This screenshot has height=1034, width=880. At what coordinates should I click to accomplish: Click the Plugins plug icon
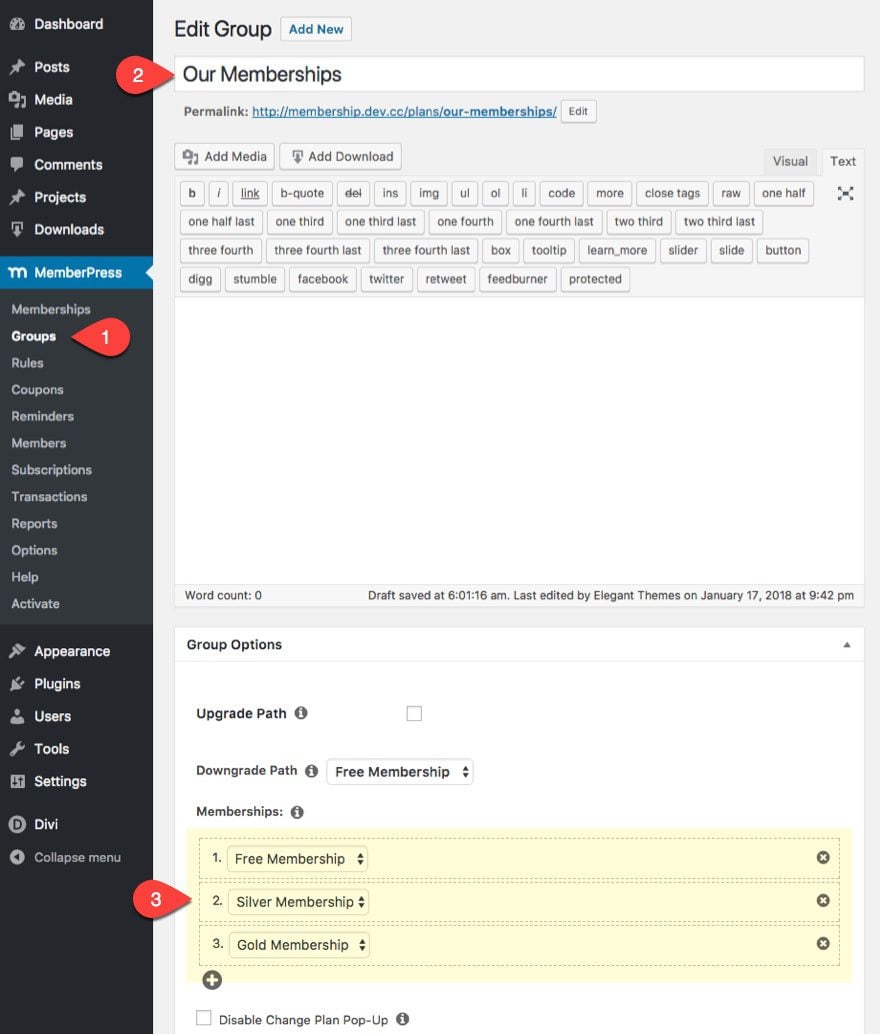[17, 683]
